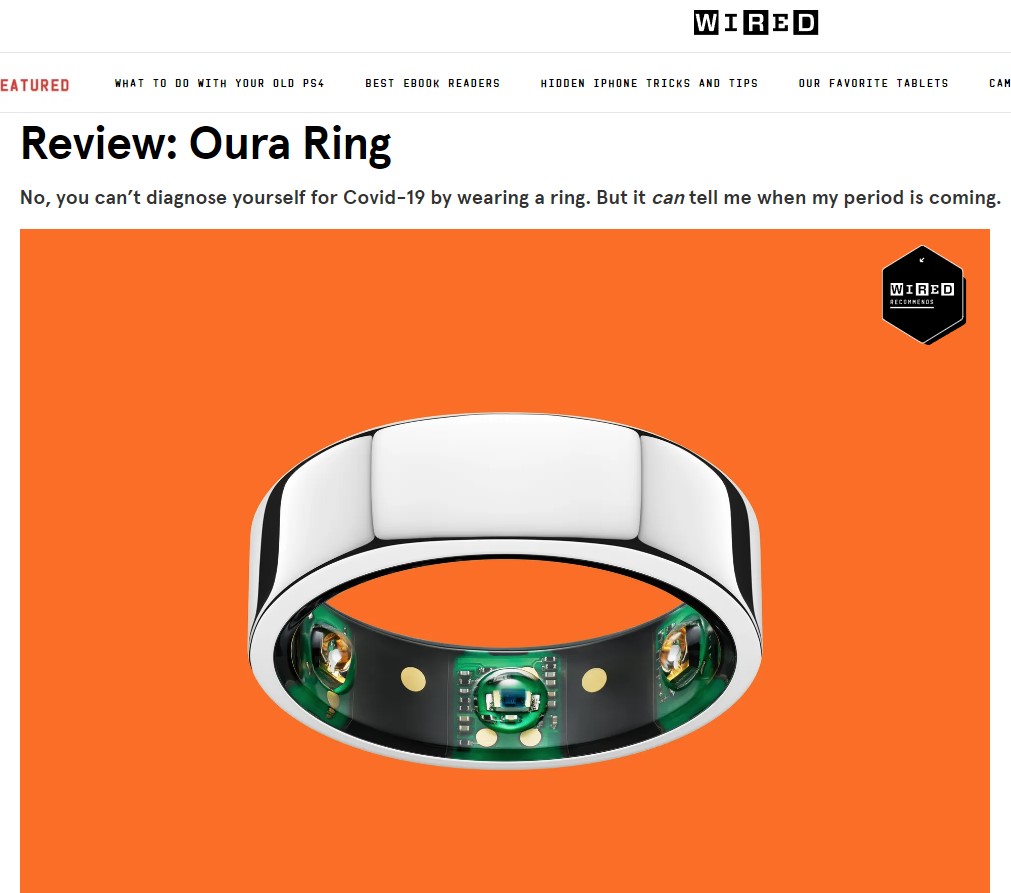The width and height of the screenshot is (1011, 893).
Task: Click the right gold contact dot in ring
Action: (x=594, y=680)
